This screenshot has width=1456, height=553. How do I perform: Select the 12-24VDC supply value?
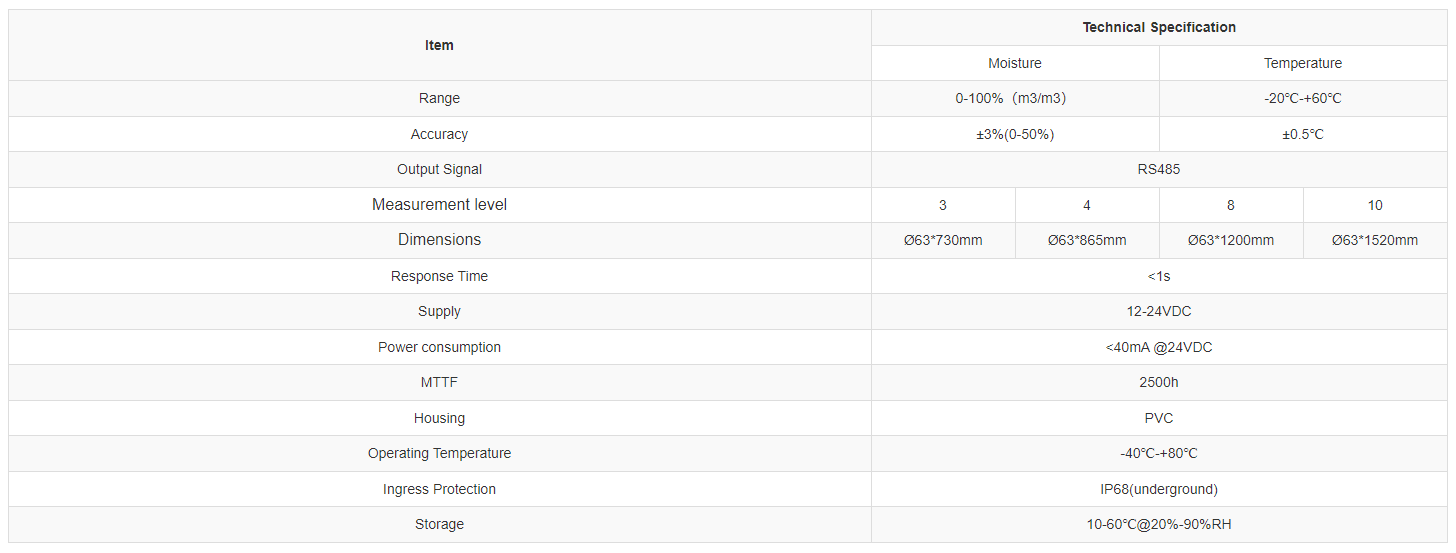(x=1159, y=311)
